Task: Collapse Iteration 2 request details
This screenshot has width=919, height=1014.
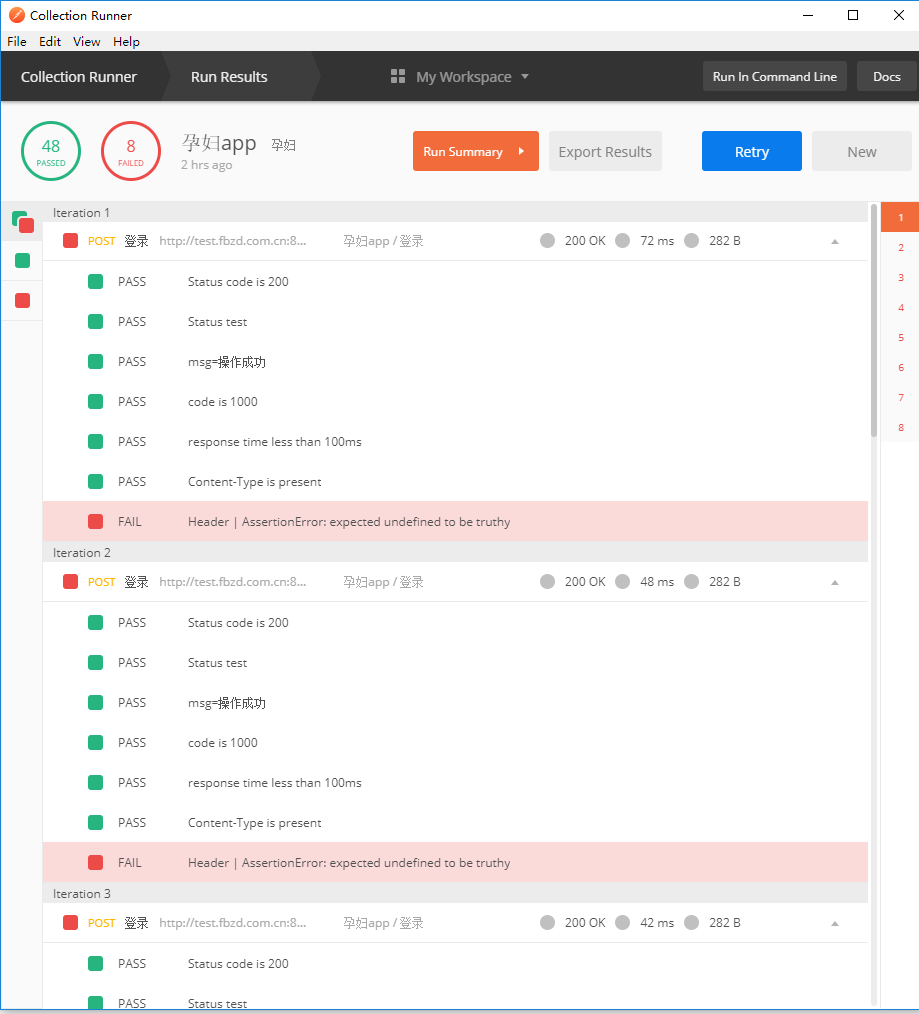Action: 835,582
